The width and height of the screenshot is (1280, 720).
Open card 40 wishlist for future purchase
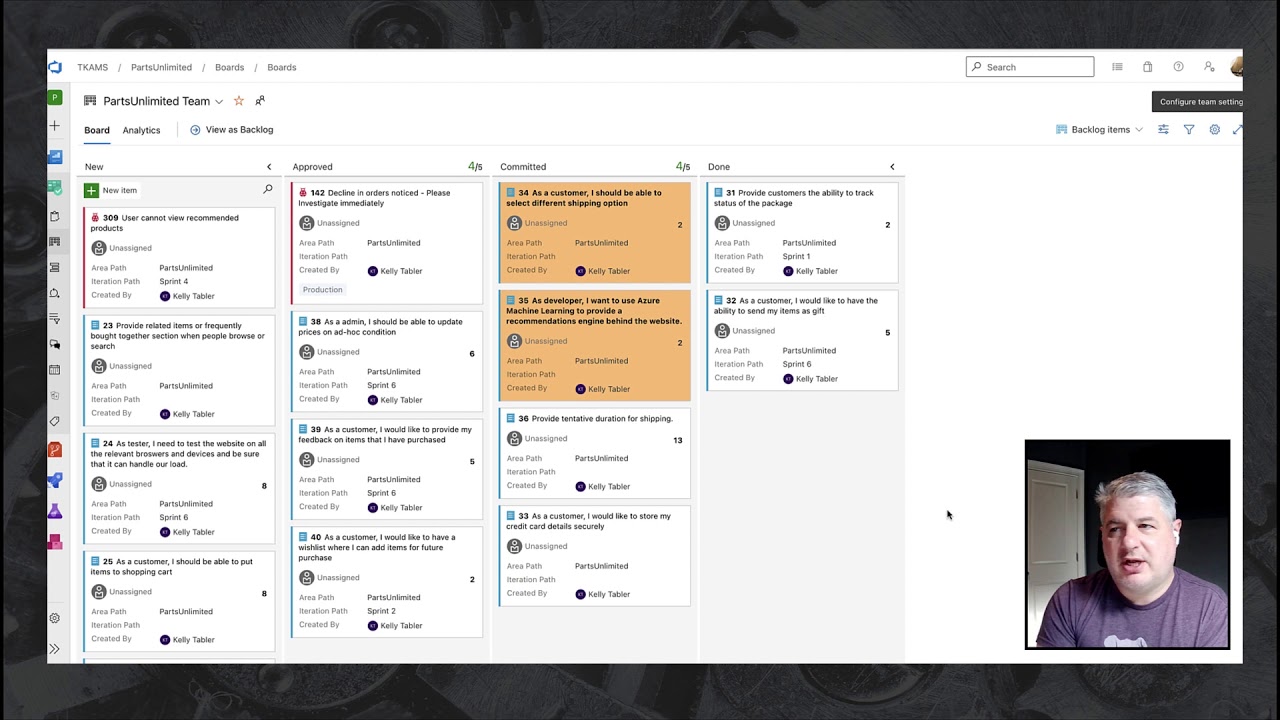click(377, 547)
